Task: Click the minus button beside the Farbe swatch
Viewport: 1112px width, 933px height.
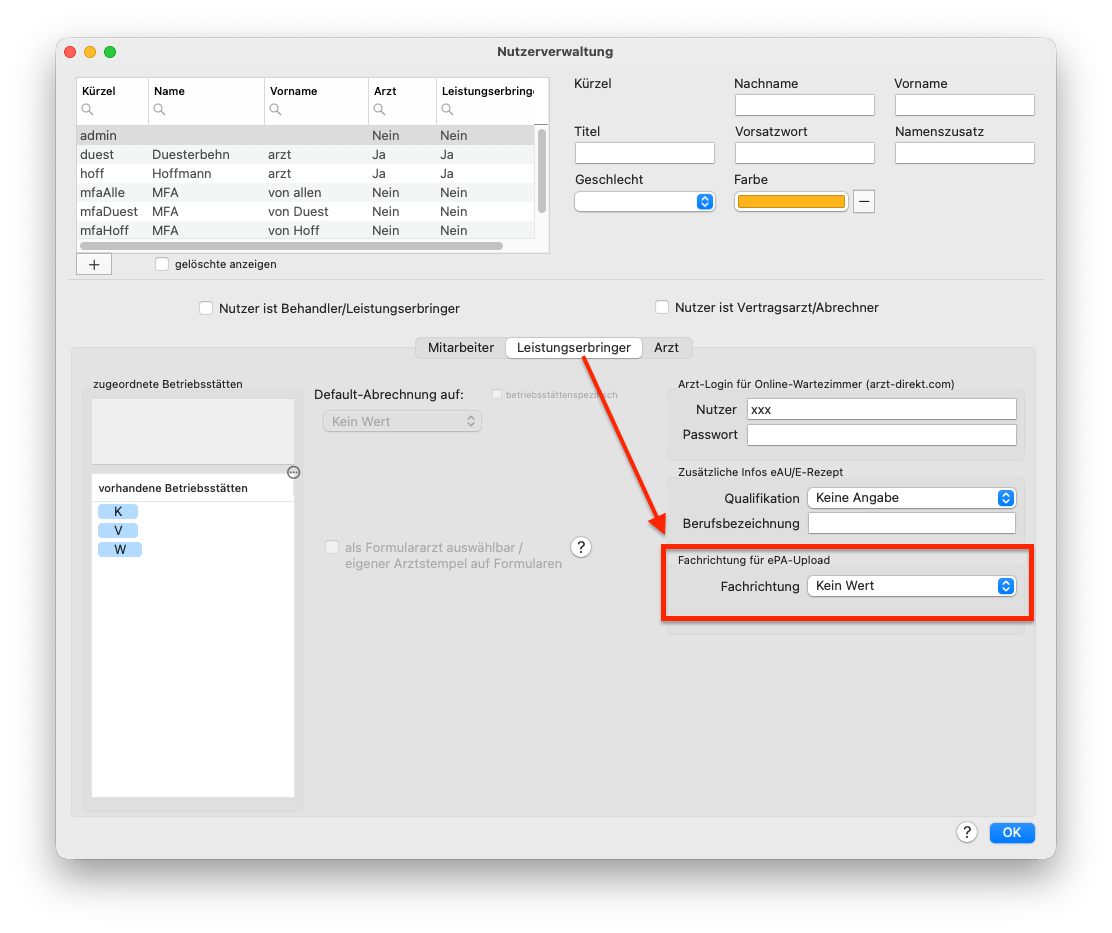Action: pyautogui.click(x=863, y=201)
